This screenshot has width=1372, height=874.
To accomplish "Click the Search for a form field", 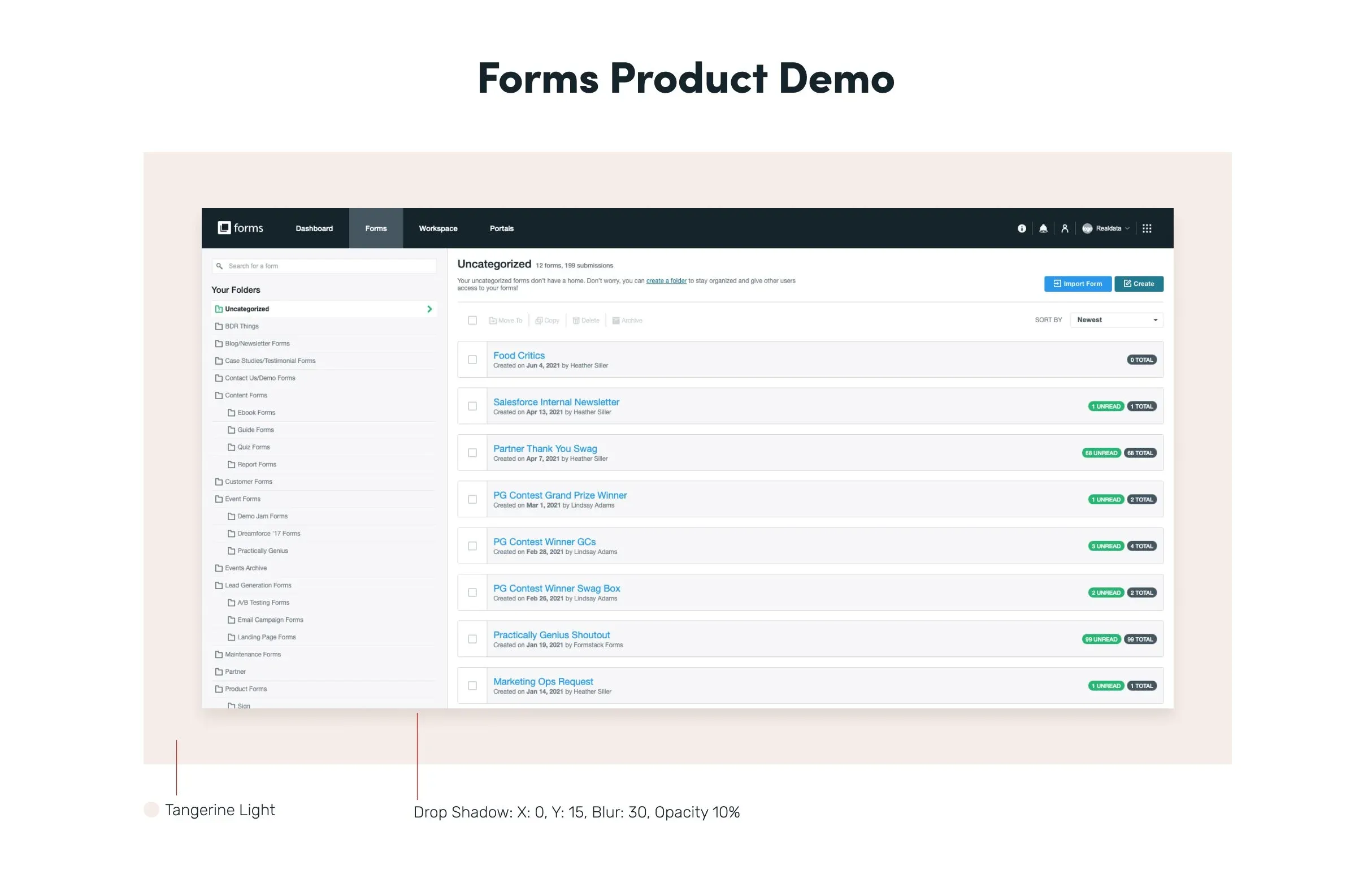I will coord(324,266).
